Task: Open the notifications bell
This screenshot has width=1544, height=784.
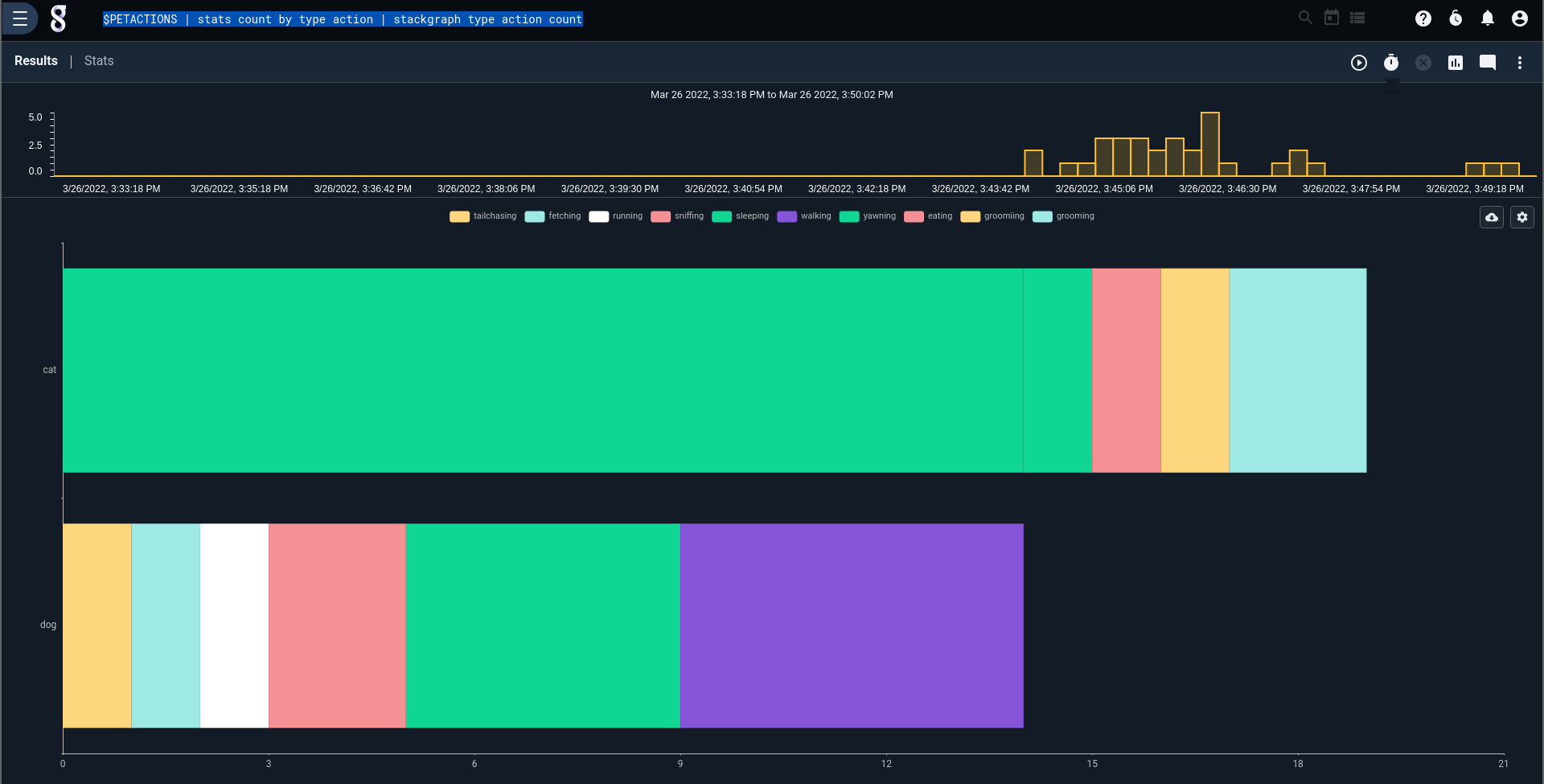Action: tap(1487, 18)
